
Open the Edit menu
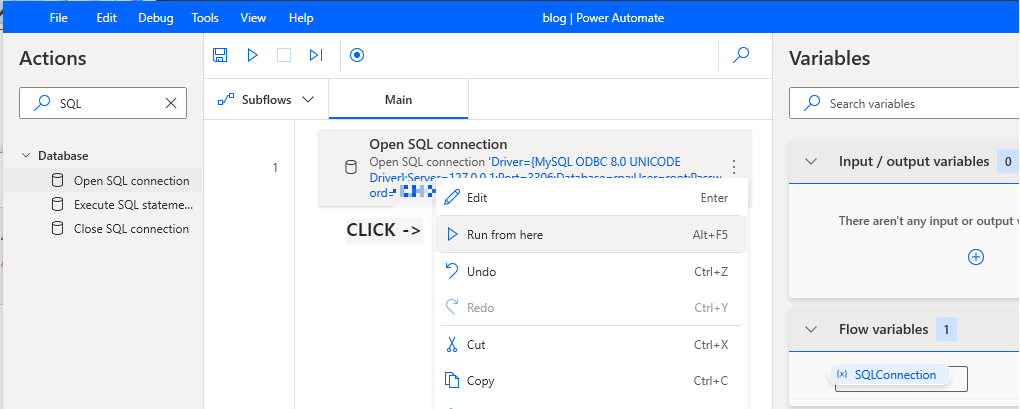(107, 18)
